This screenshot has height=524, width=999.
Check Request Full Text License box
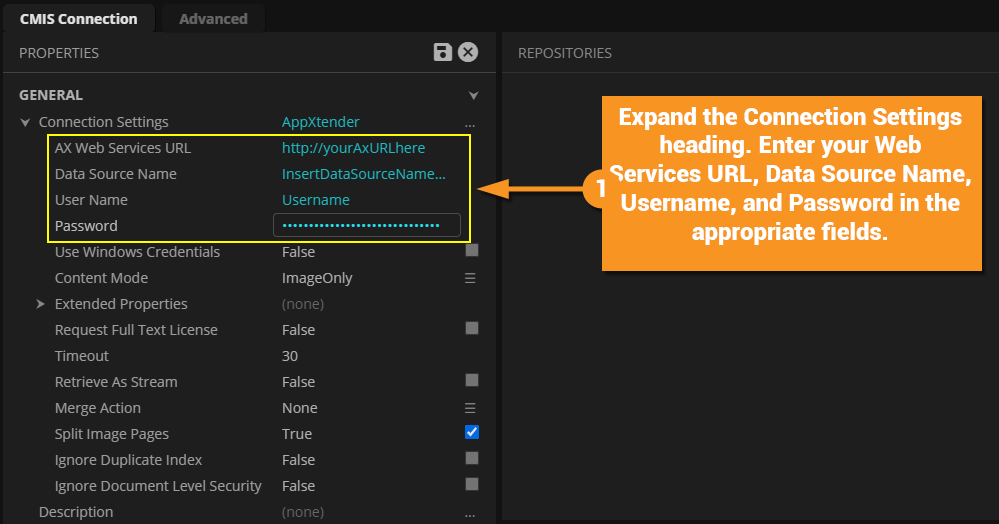[x=472, y=328]
